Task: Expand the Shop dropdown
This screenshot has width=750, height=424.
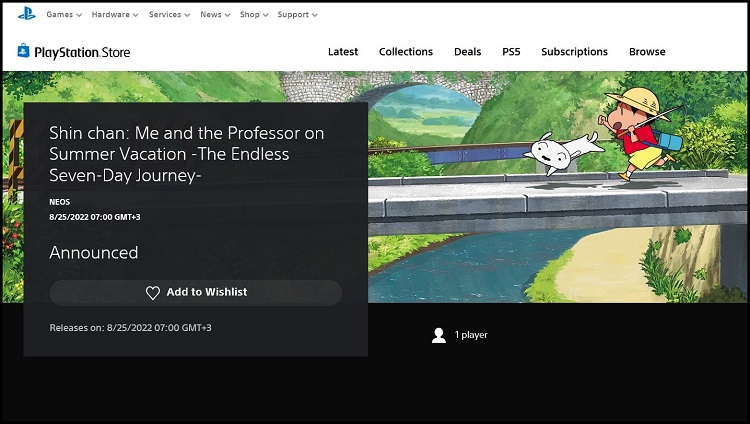Action: coord(253,15)
